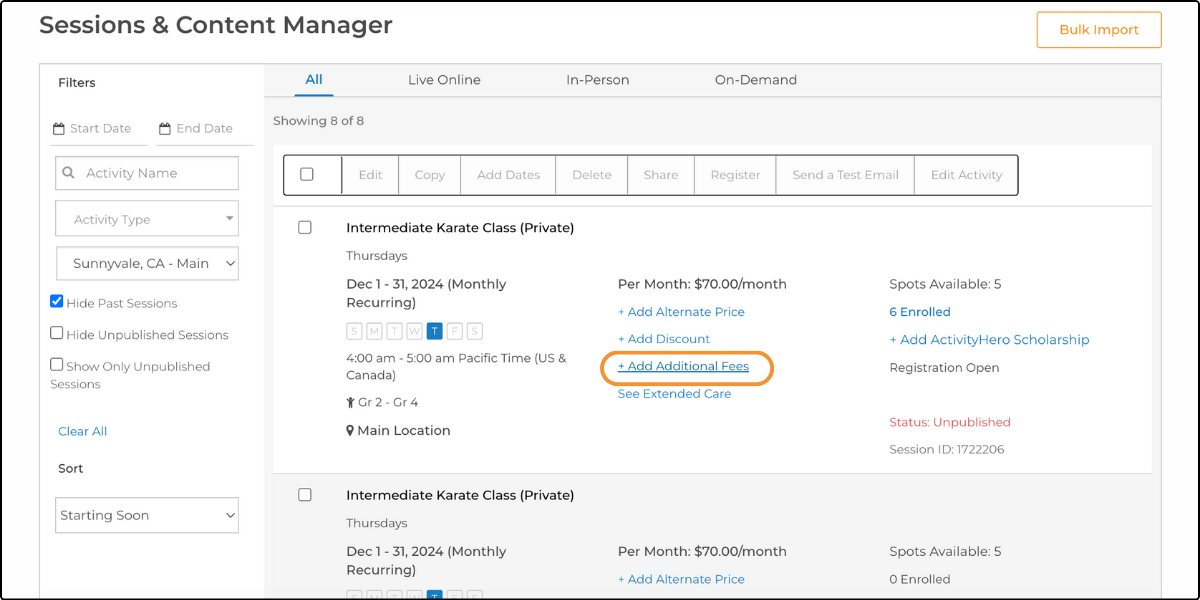Click the End Date field
Viewport: 1200px width, 600px height.
205,129
